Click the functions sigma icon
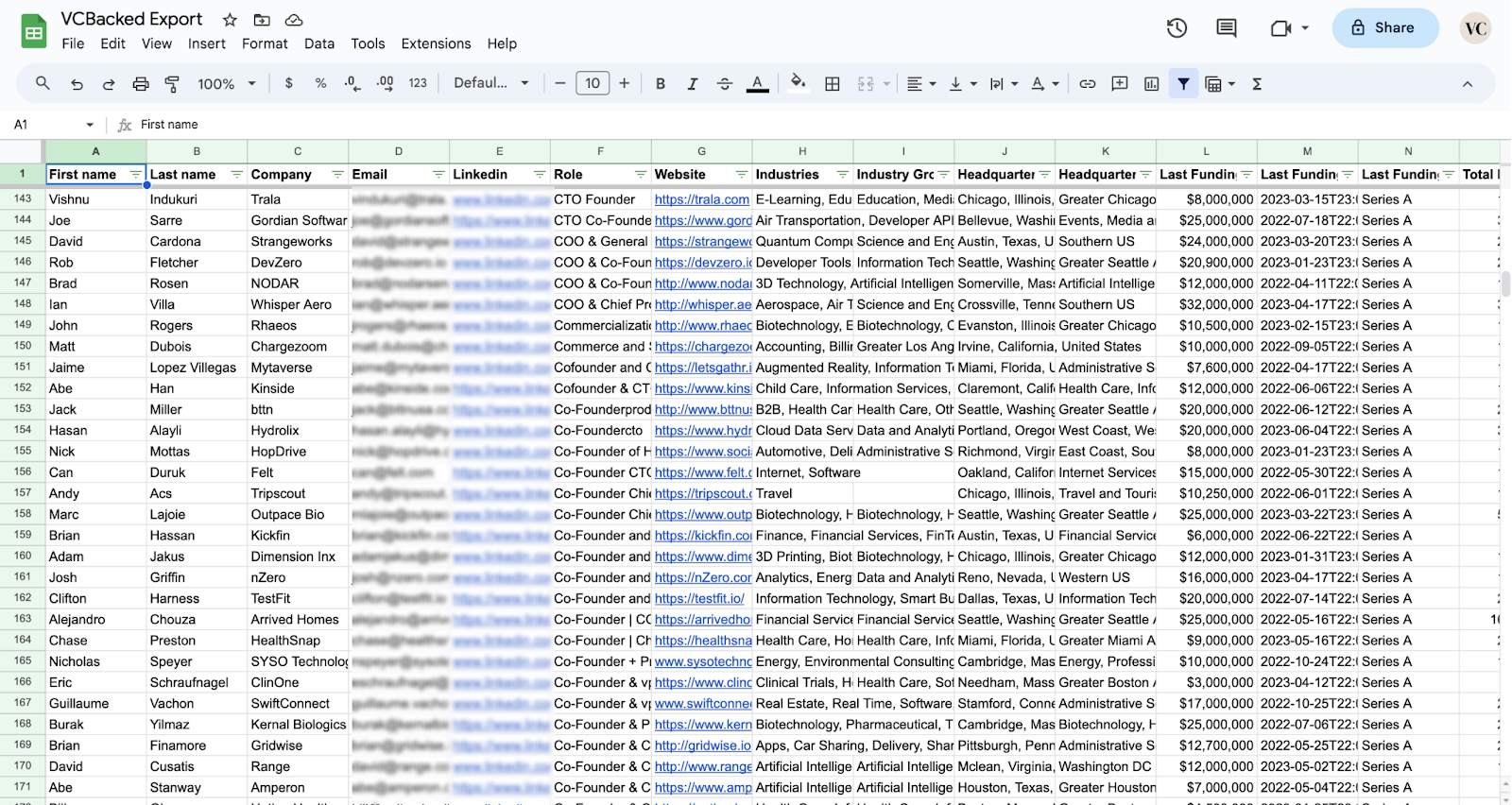The image size is (1512, 805). point(1257,84)
